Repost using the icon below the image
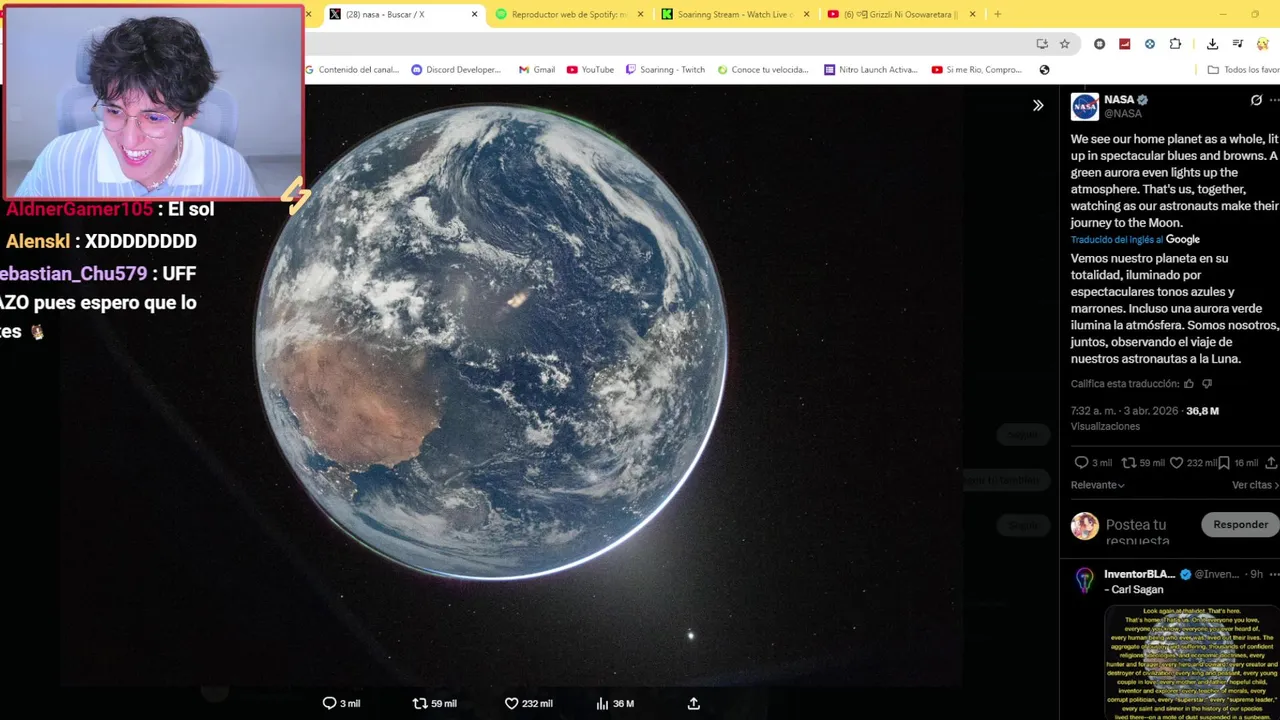This screenshot has width=1280, height=720. (x=420, y=704)
